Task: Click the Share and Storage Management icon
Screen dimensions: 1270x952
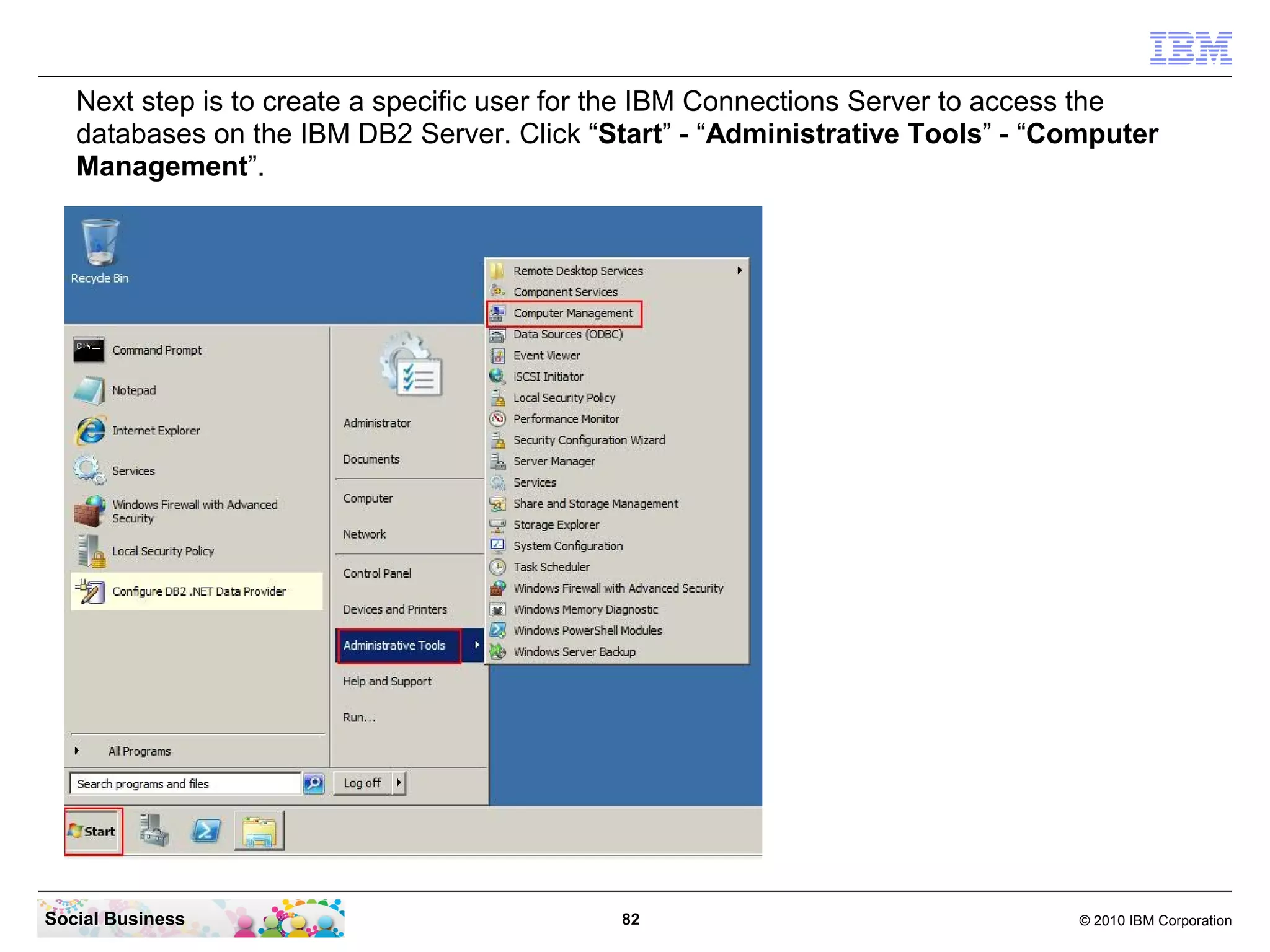Action: point(497,504)
